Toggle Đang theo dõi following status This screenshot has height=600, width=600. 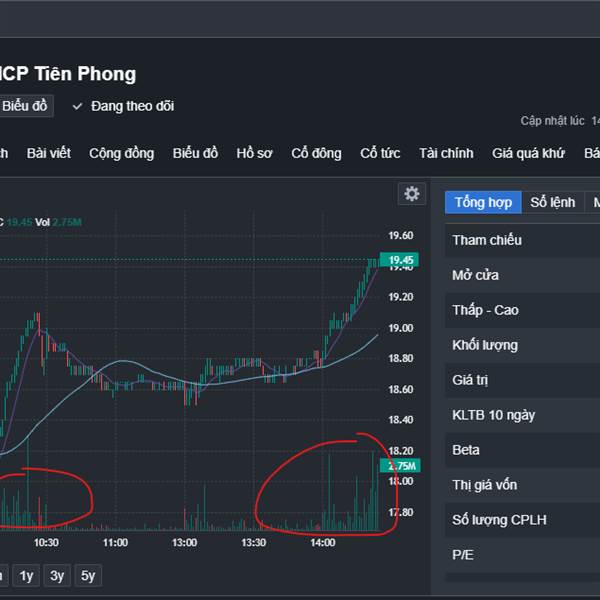coord(132,106)
